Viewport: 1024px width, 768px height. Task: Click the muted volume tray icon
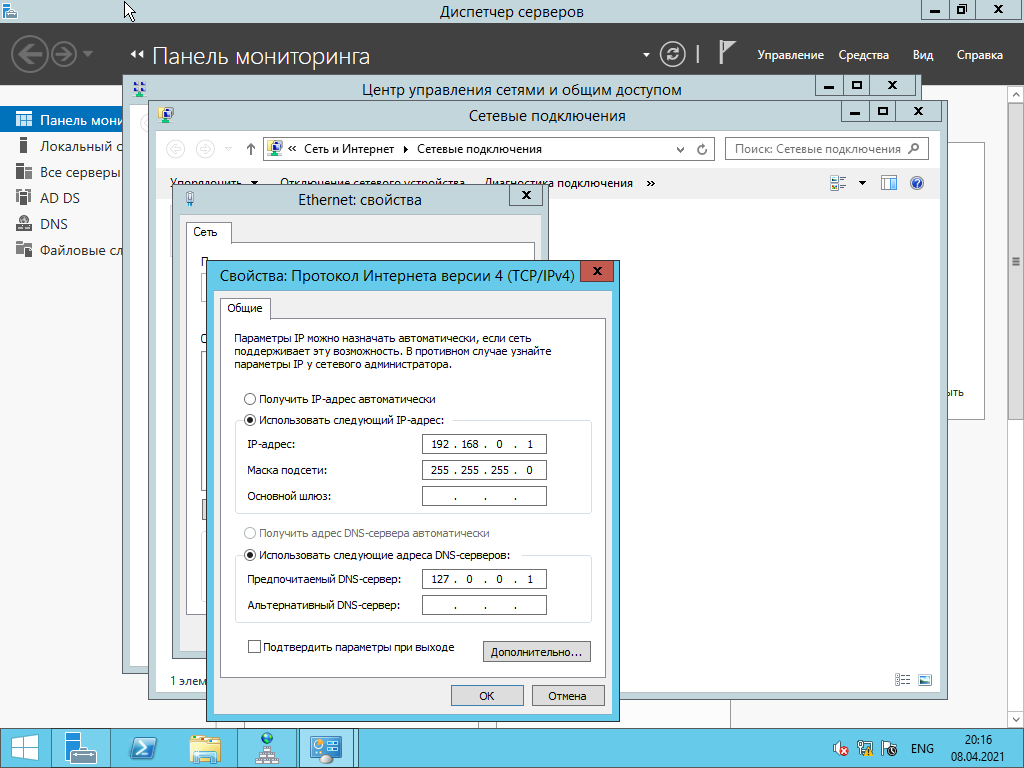840,748
